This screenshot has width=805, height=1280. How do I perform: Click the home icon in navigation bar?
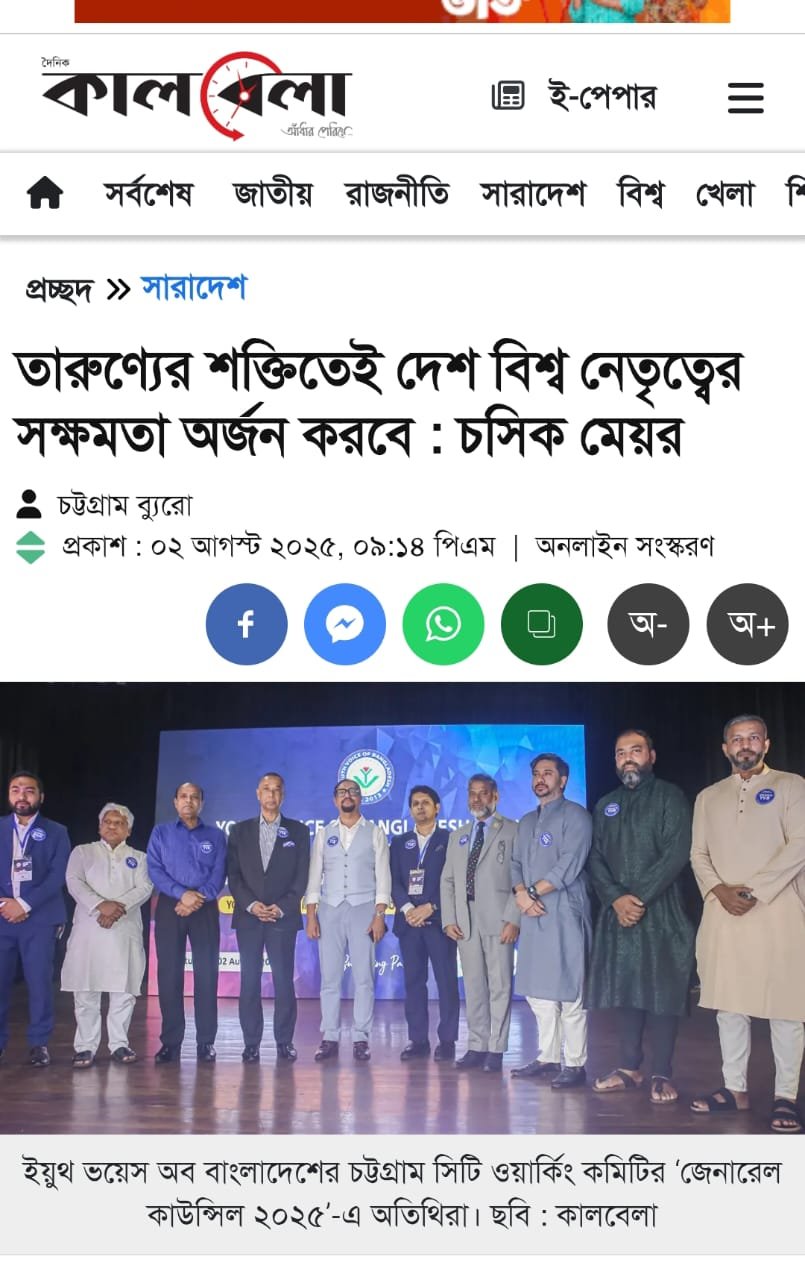pyautogui.click(x=45, y=192)
